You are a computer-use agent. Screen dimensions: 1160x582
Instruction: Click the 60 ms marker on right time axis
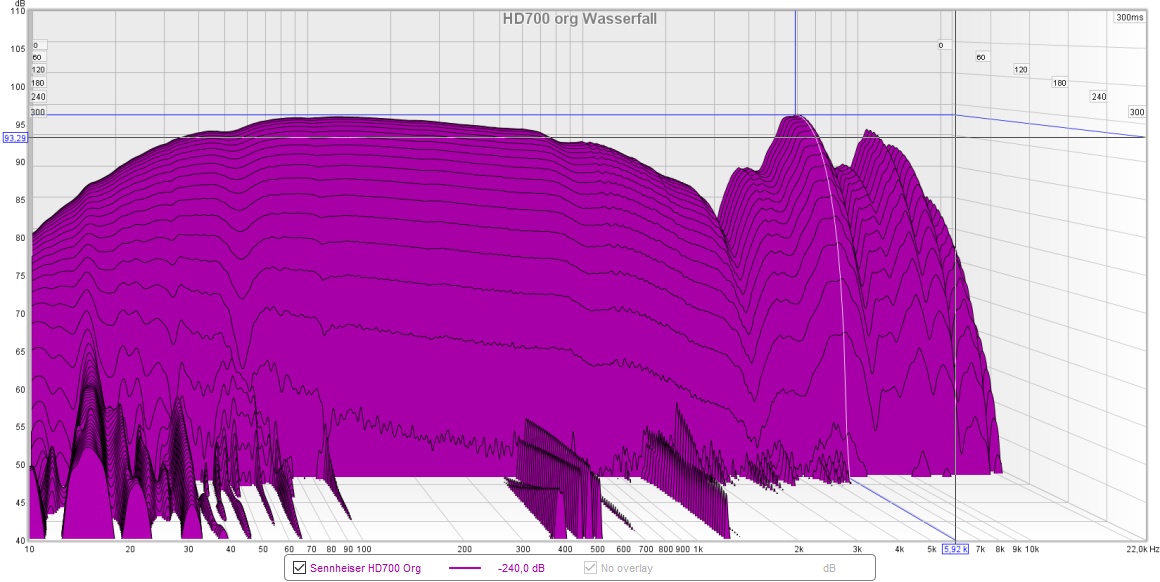click(981, 57)
